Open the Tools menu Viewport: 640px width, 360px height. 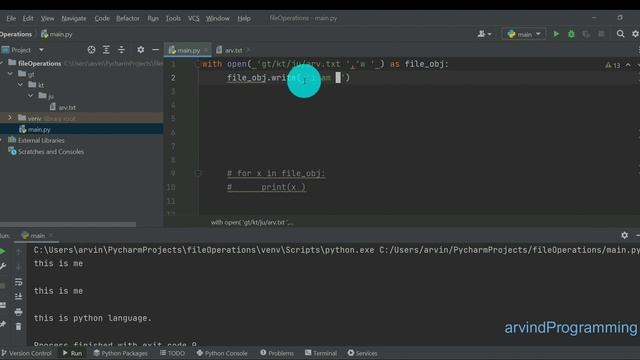(x=173, y=18)
